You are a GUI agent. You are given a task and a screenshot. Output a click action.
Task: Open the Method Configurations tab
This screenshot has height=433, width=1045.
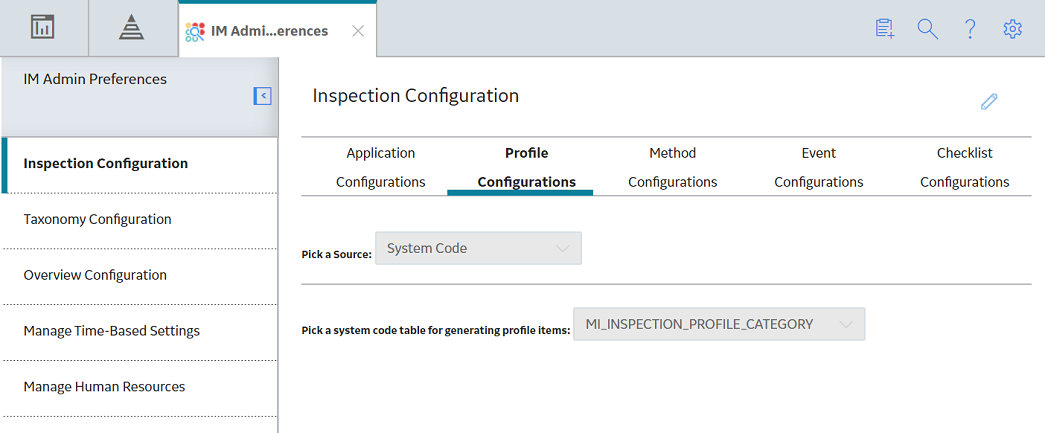(x=672, y=167)
